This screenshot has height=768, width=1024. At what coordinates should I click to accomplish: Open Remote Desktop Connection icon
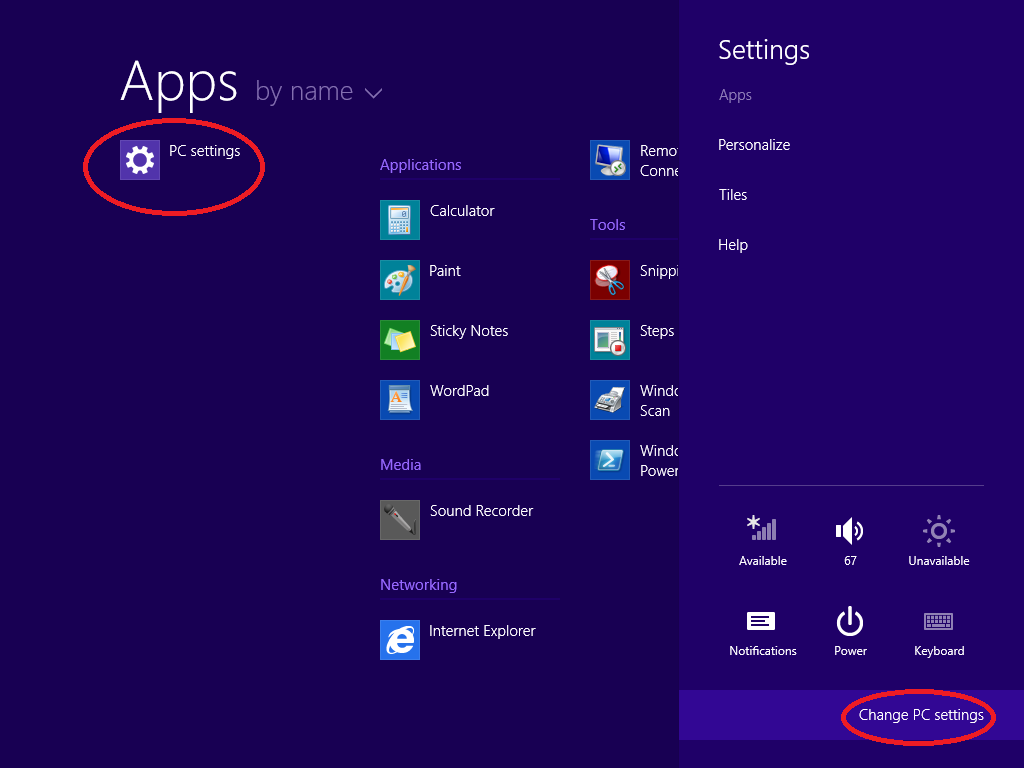tap(610, 159)
